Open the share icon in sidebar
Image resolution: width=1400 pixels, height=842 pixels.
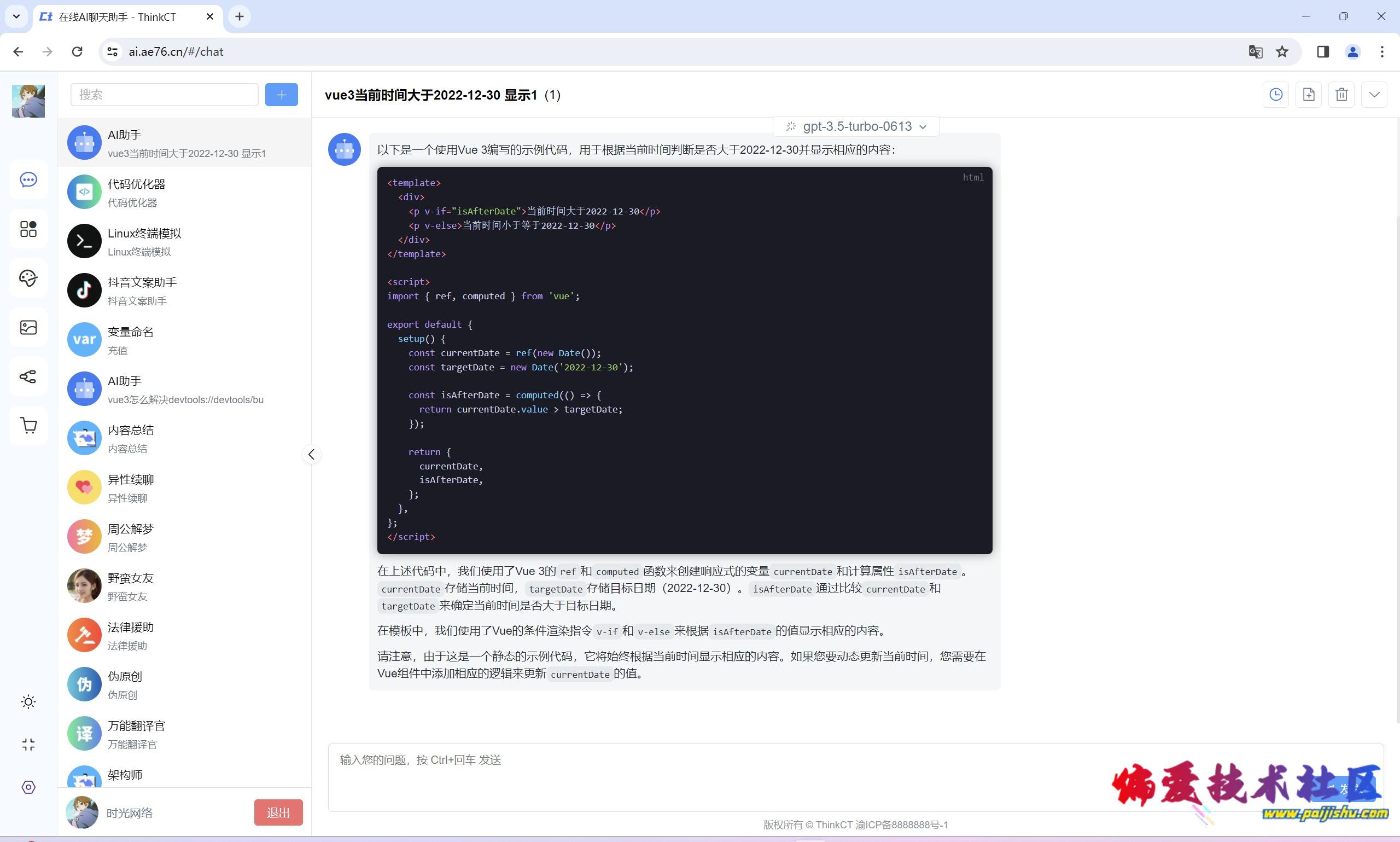coord(28,377)
